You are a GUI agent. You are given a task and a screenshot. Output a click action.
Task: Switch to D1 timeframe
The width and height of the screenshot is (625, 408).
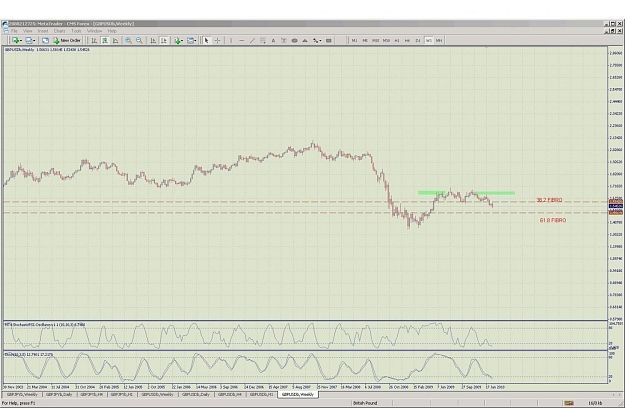coord(418,40)
